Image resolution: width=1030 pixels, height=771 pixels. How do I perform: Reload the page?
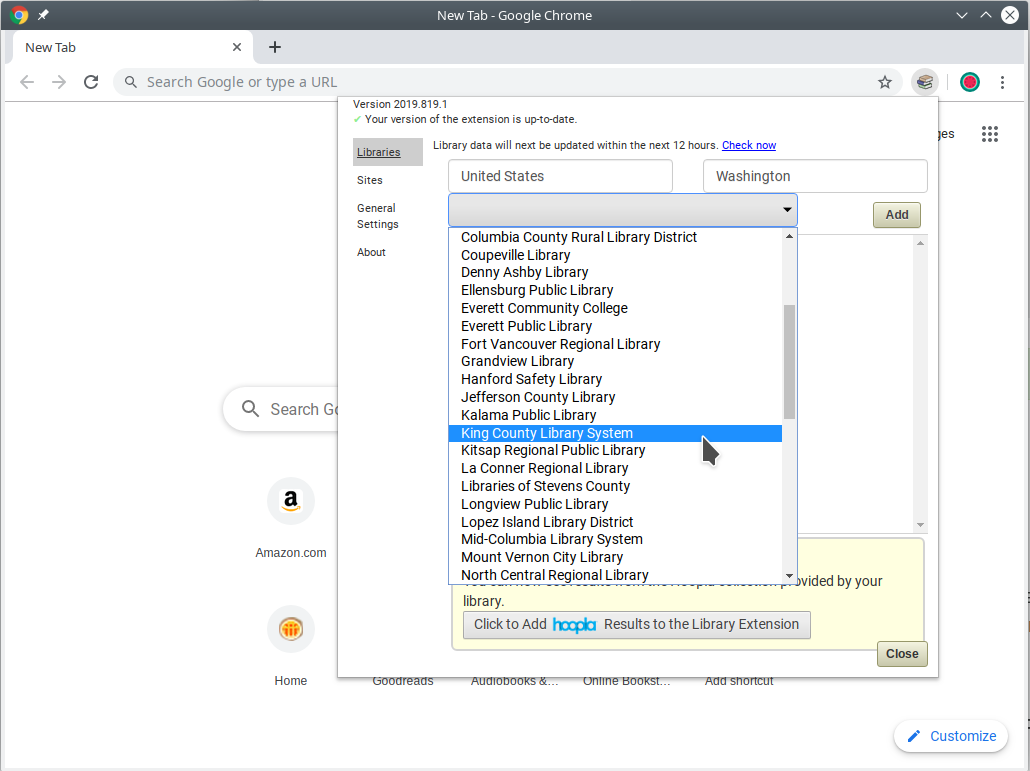point(91,82)
